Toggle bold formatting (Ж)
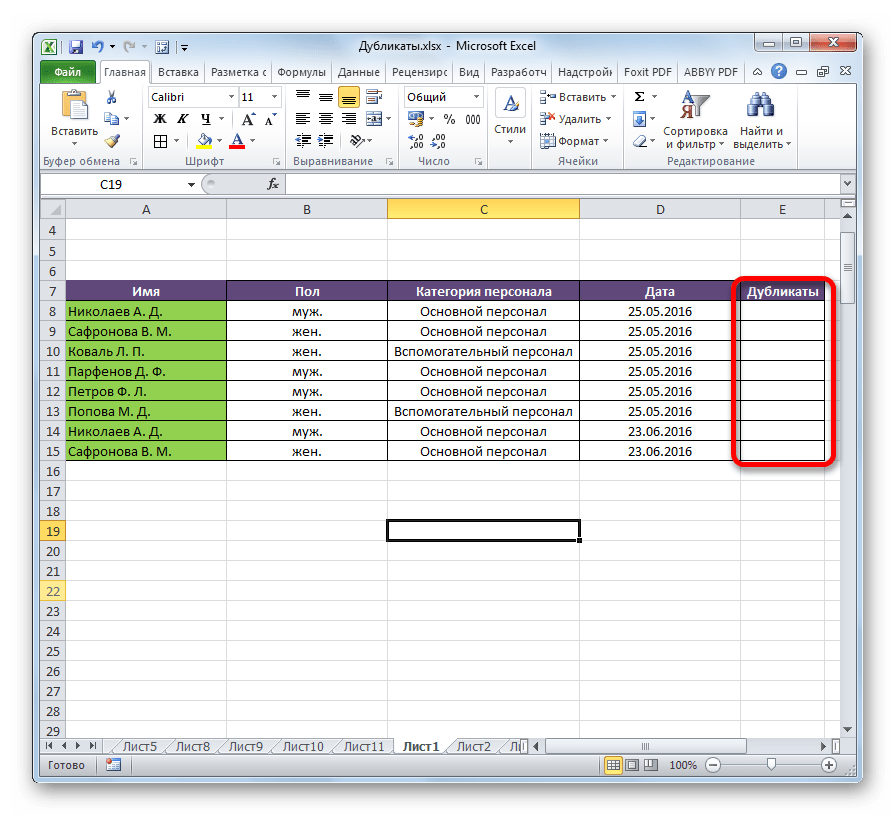 pyautogui.click(x=159, y=119)
